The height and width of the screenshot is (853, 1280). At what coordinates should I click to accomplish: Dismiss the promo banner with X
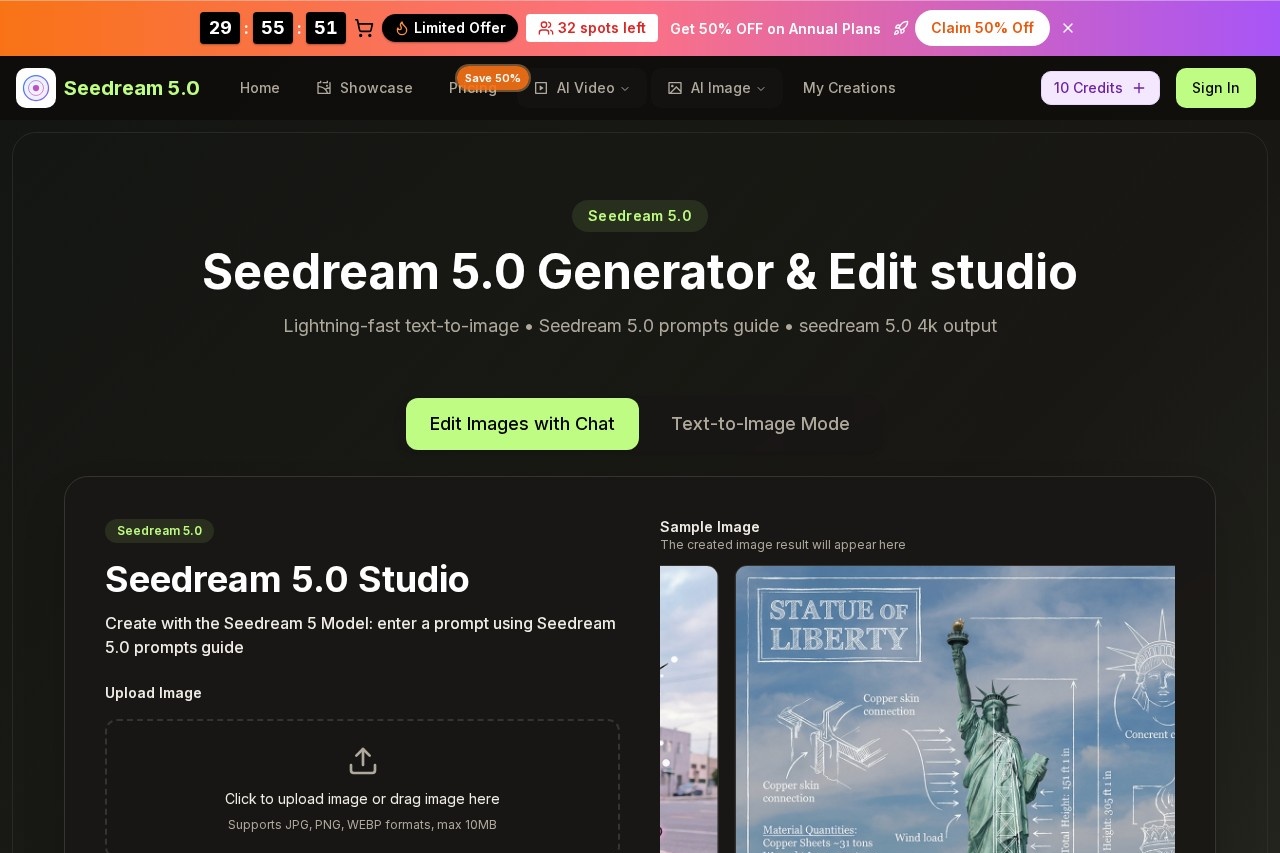[1068, 28]
